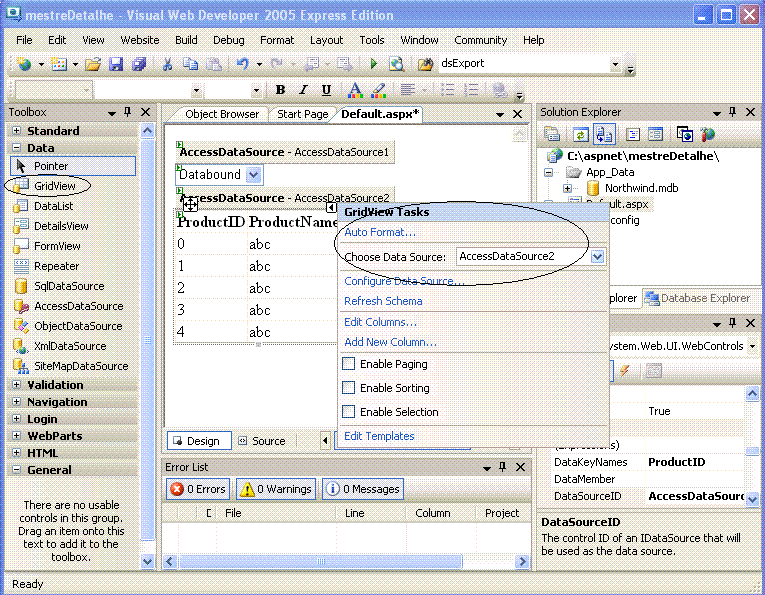Open the Debug menu
Screen dimensions: 765x595
point(229,40)
